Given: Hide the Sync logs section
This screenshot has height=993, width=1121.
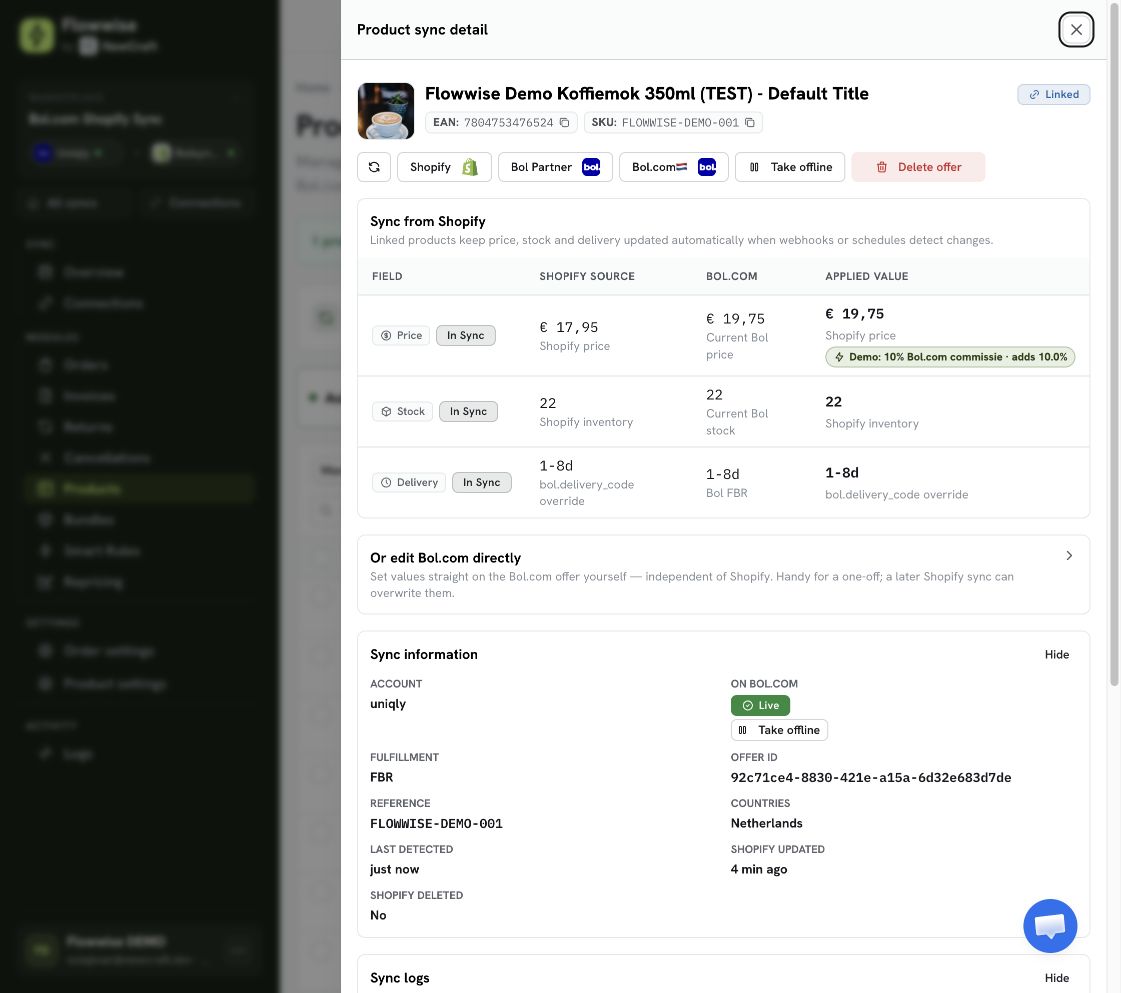Looking at the screenshot, I should point(1057,977).
